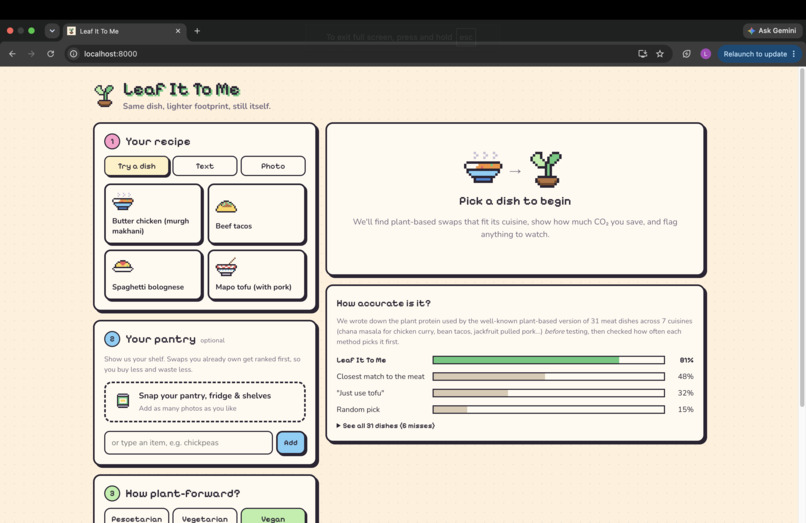View site information for localhost:8000
This screenshot has height=523, width=806.
pos(74,53)
